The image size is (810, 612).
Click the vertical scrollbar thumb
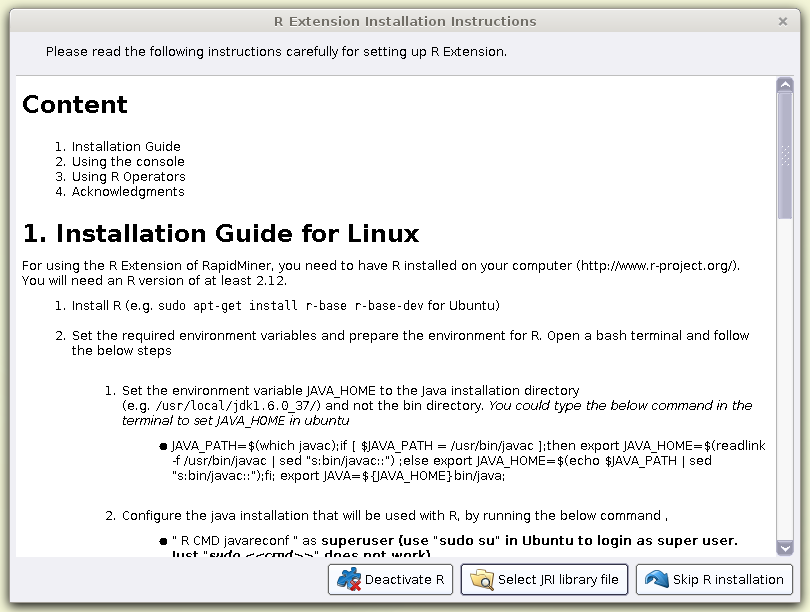click(785, 155)
